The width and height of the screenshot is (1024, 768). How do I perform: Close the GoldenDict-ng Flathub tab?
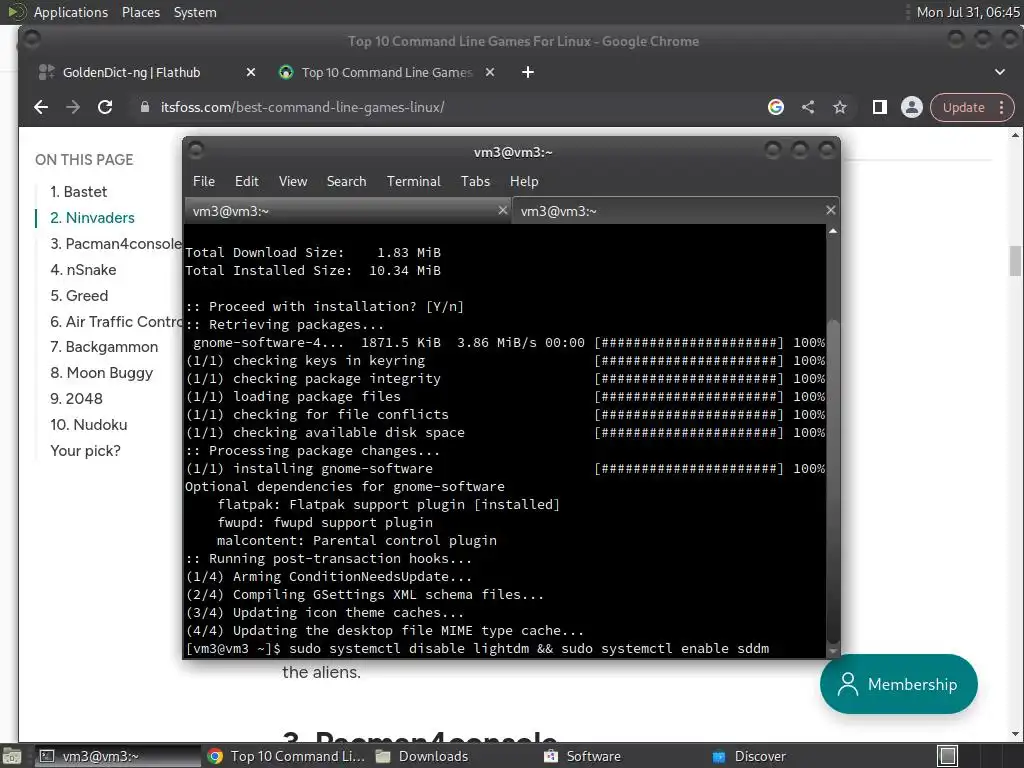251,72
